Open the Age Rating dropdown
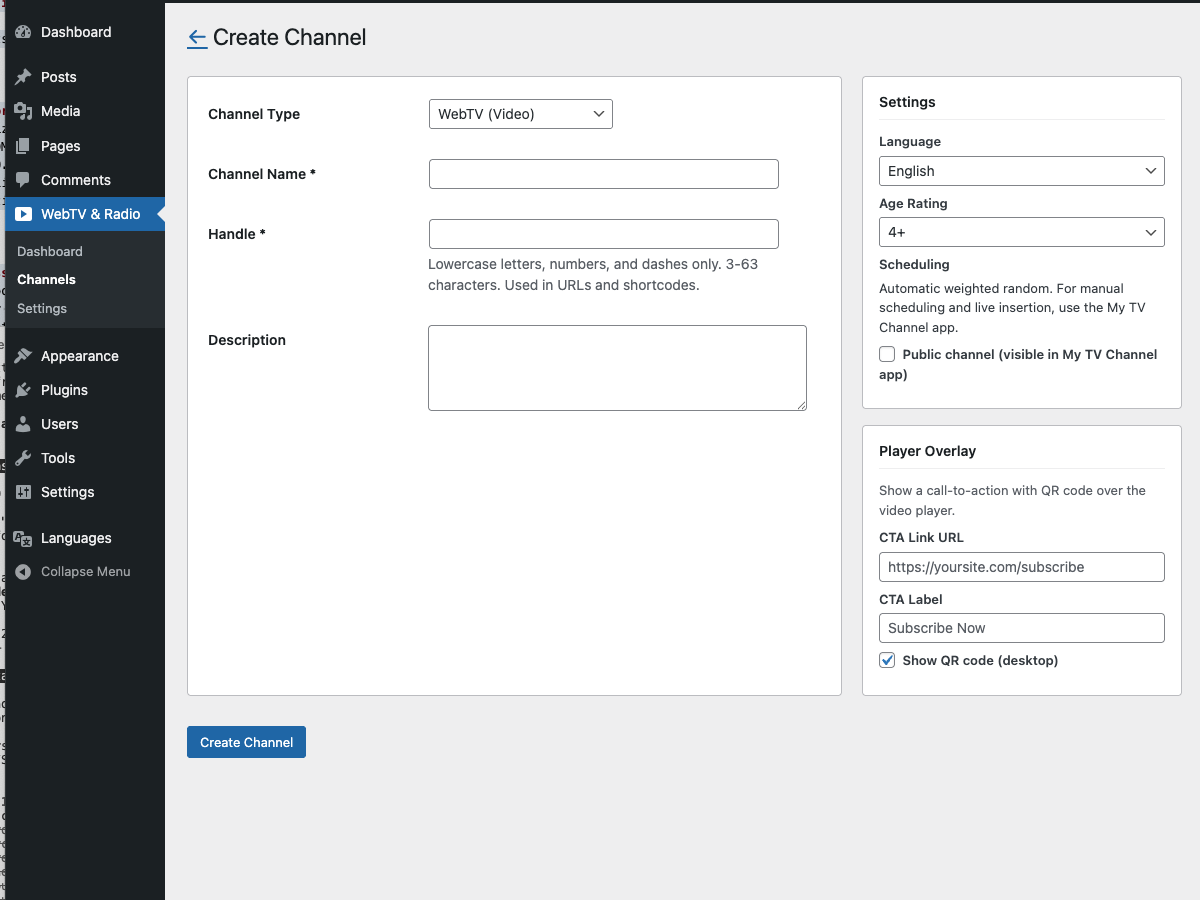Screen dimensions: 1200x900 pyautogui.click(x=1021, y=231)
